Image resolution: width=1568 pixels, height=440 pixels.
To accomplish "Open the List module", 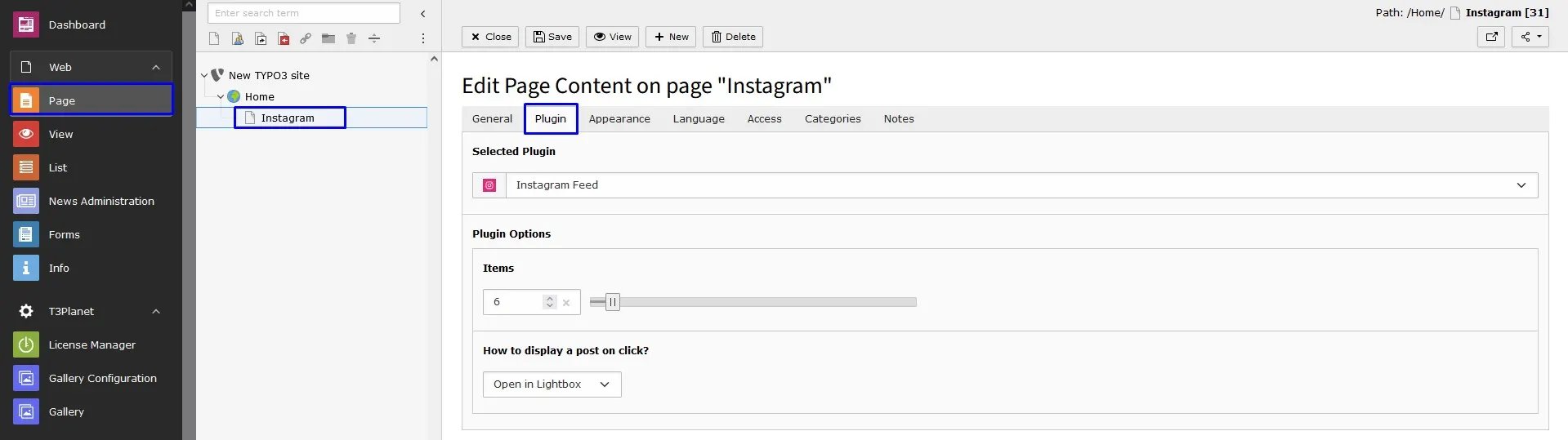I will click(x=92, y=167).
